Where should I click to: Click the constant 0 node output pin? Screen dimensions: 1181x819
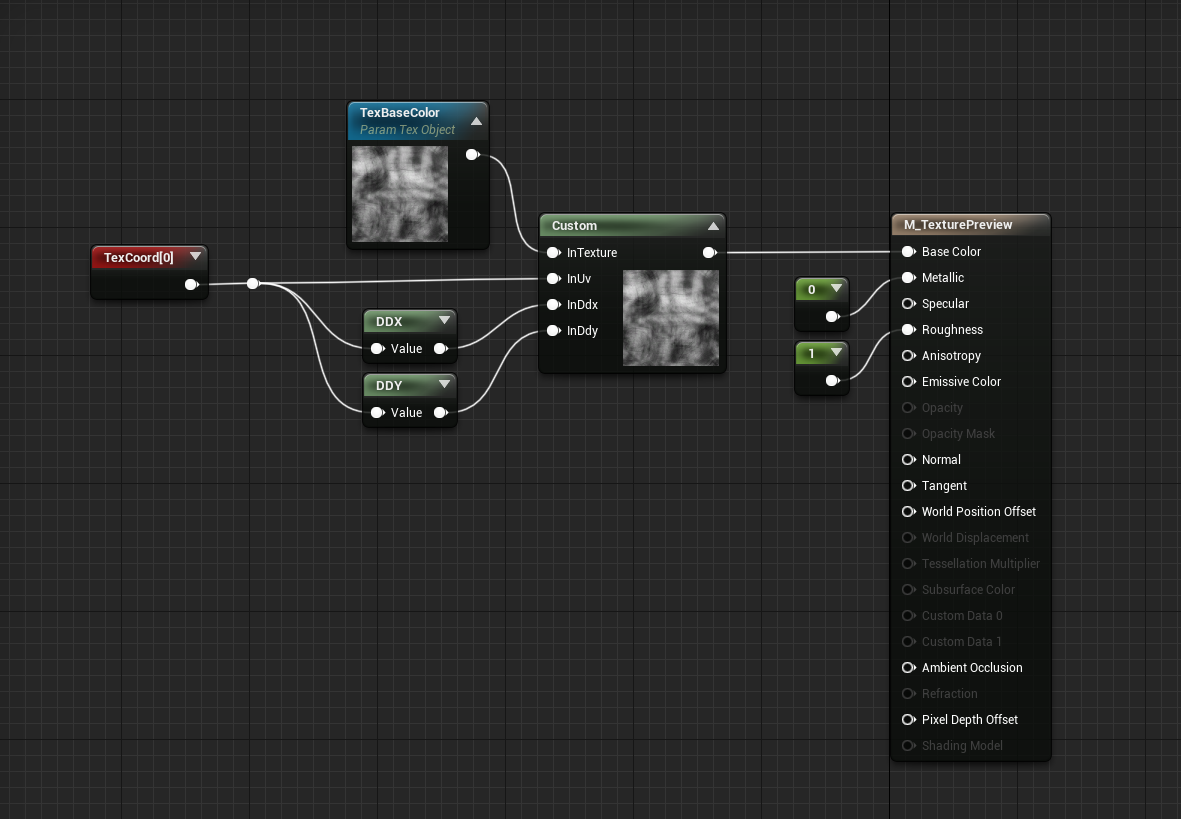click(832, 316)
